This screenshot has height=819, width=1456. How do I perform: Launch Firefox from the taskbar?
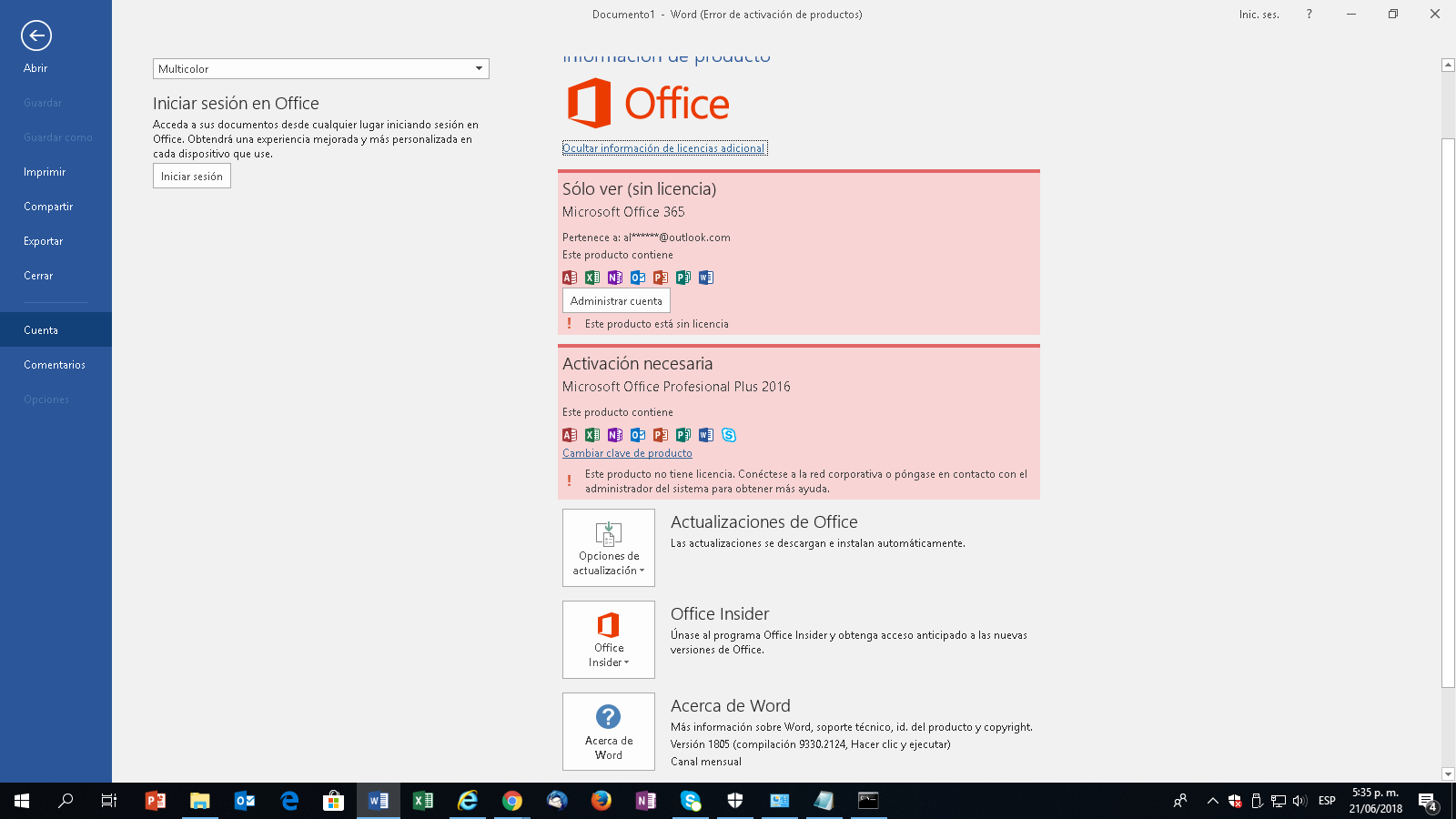[x=602, y=801]
